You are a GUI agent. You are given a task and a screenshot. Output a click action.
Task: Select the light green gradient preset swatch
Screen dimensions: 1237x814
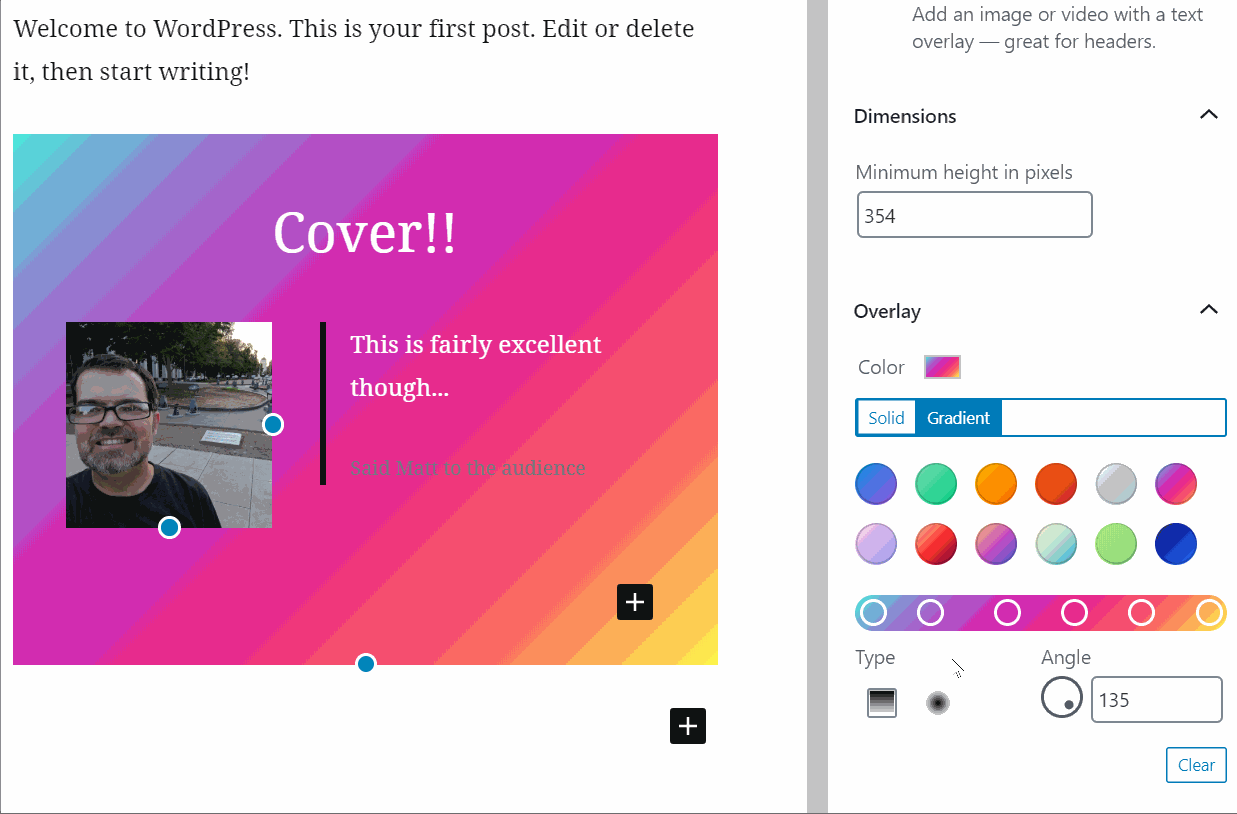1116,544
